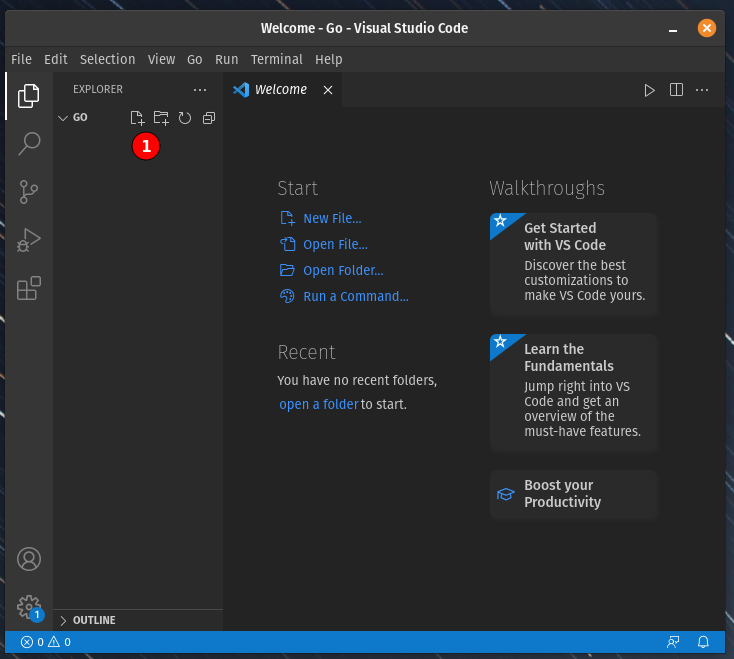This screenshot has width=734, height=659.
Task: Open Get Started with VS Code walkthrough
Action: (x=574, y=264)
